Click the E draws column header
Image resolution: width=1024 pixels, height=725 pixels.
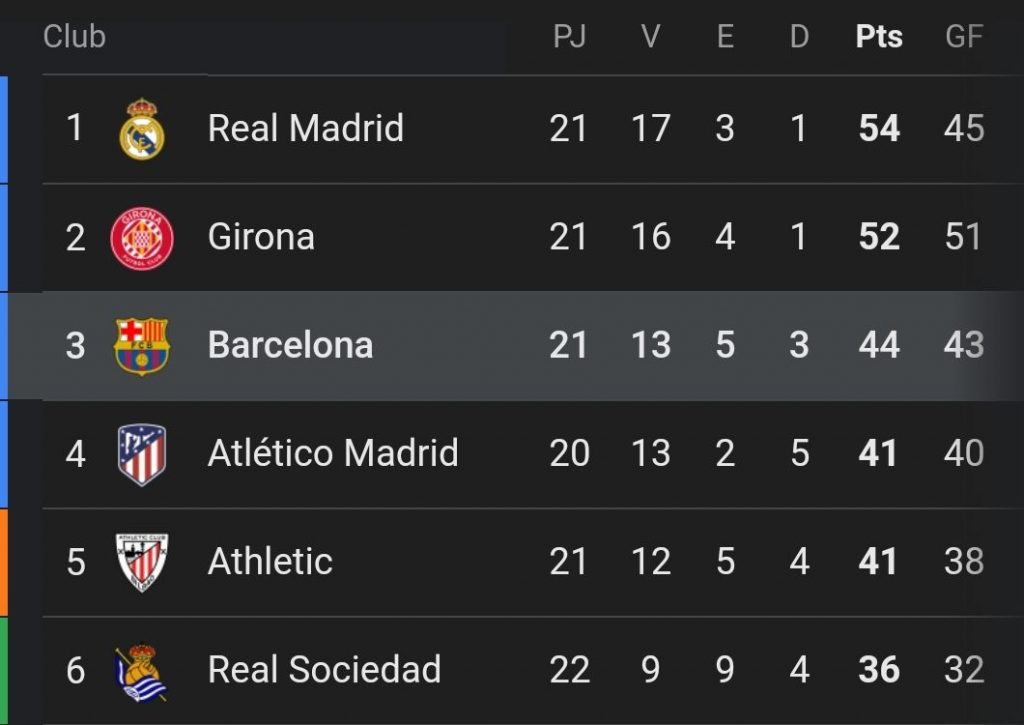click(x=725, y=37)
